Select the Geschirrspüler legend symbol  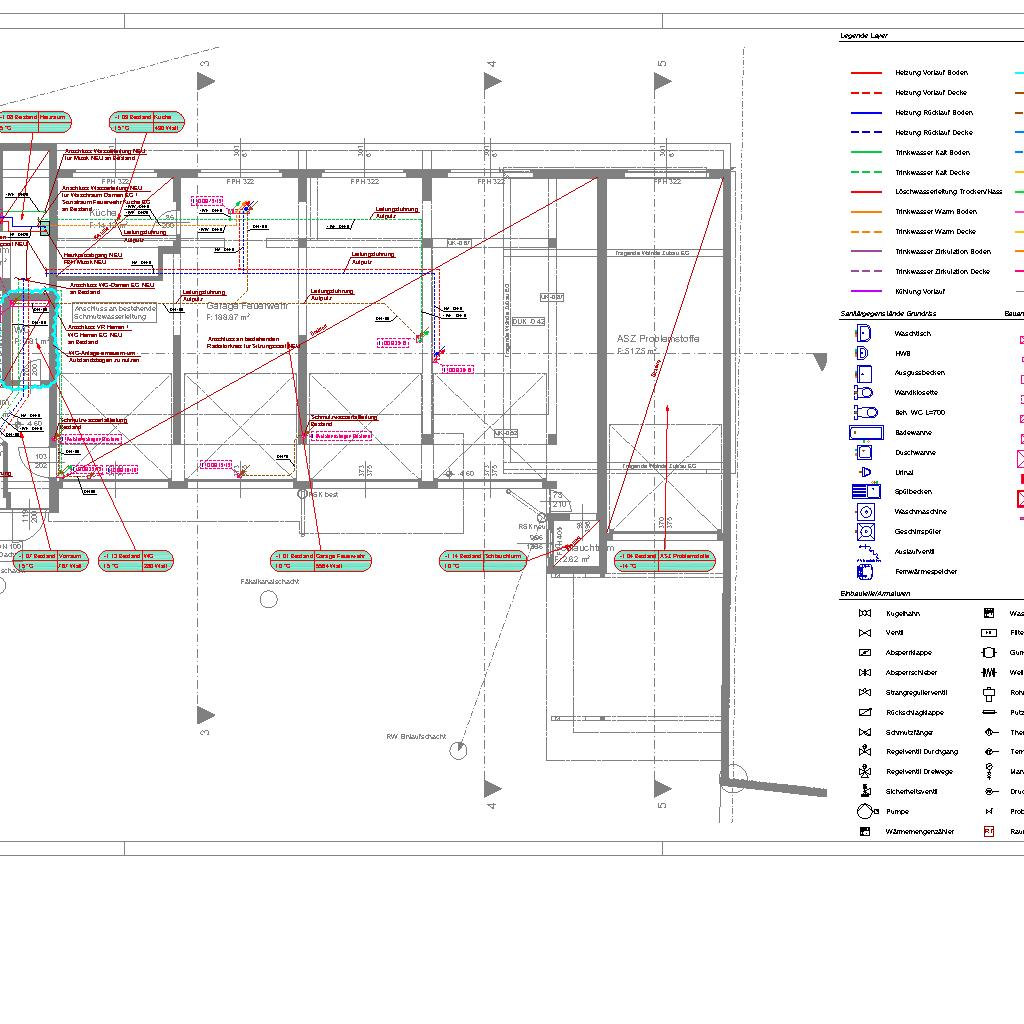(865, 532)
